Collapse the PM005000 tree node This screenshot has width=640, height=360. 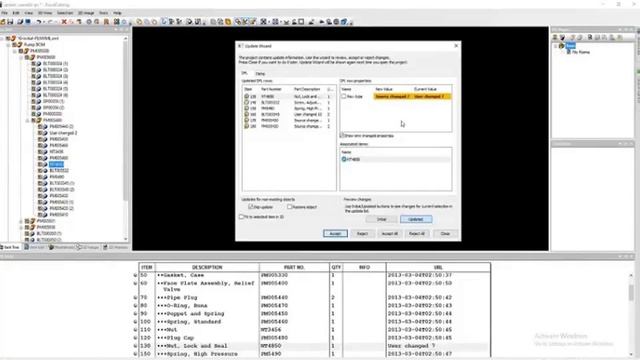(15, 51)
